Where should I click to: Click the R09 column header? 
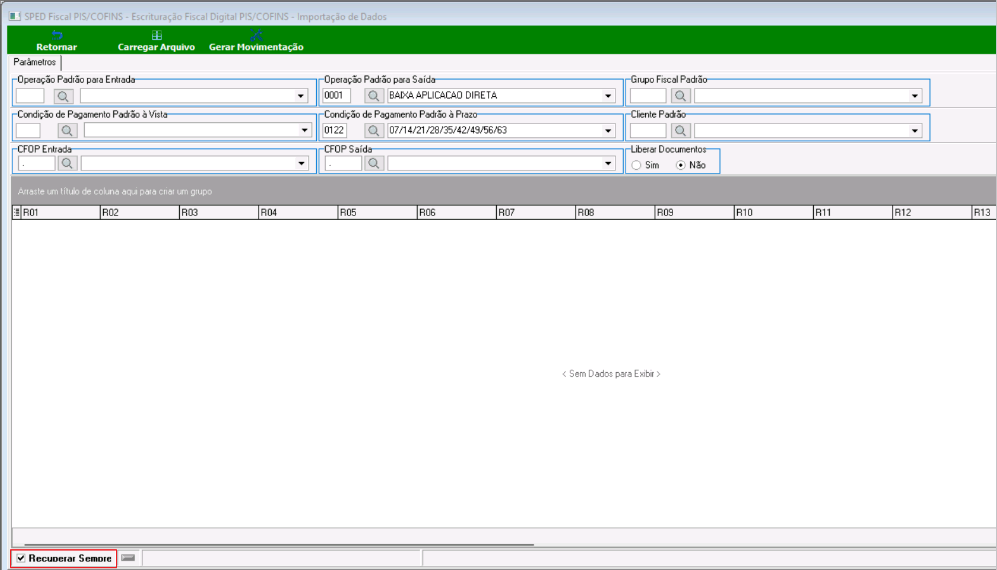pyautogui.click(x=694, y=213)
